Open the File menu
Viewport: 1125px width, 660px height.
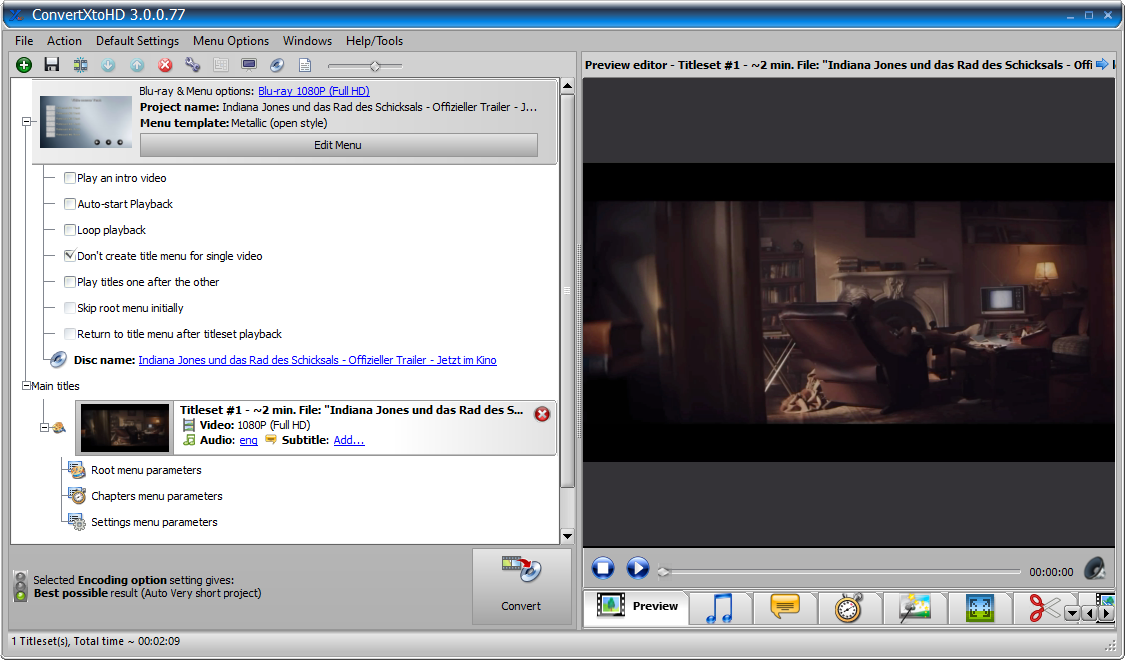24,41
